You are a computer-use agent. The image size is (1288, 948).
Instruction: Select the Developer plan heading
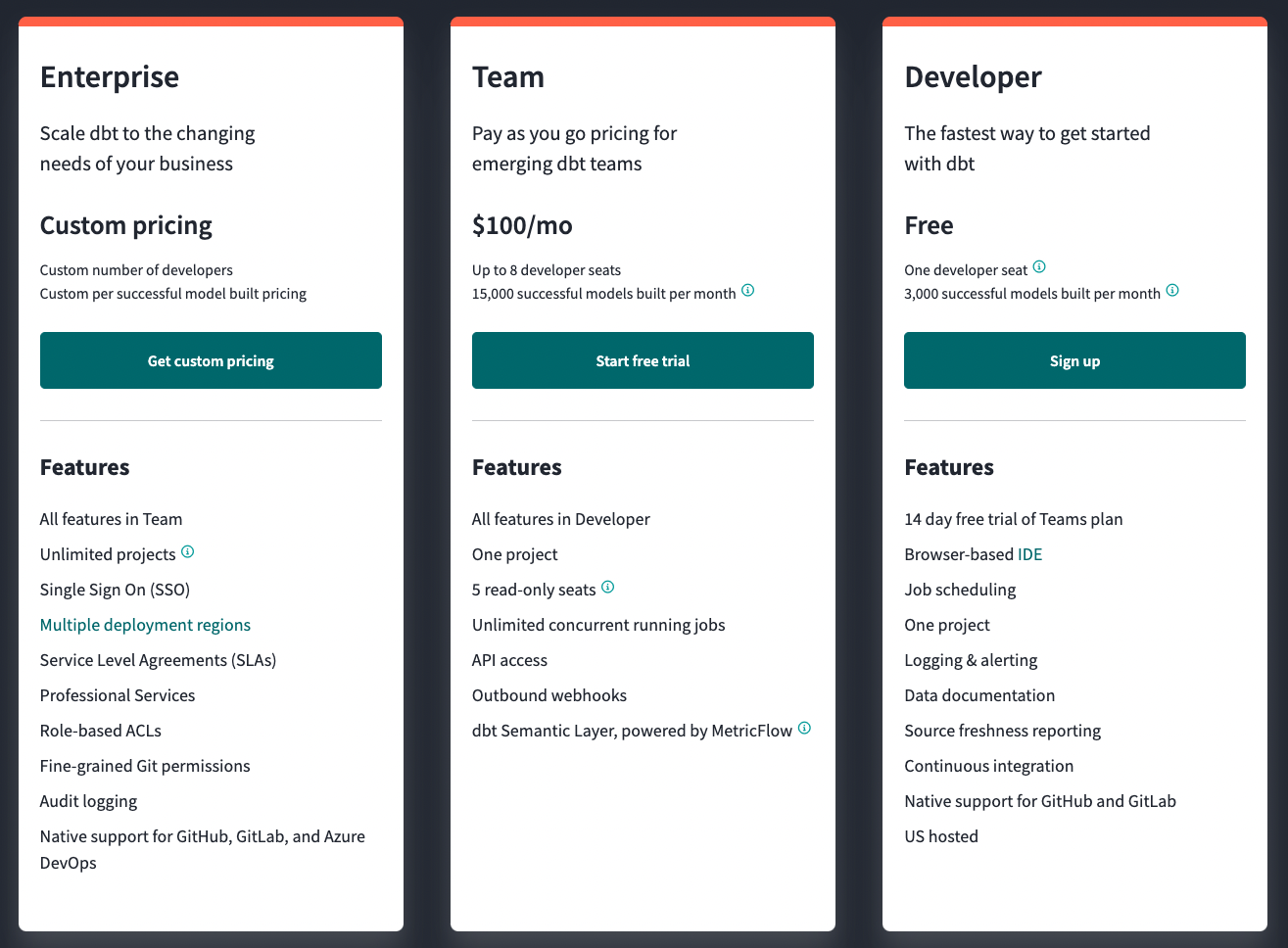pyautogui.click(x=973, y=76)
